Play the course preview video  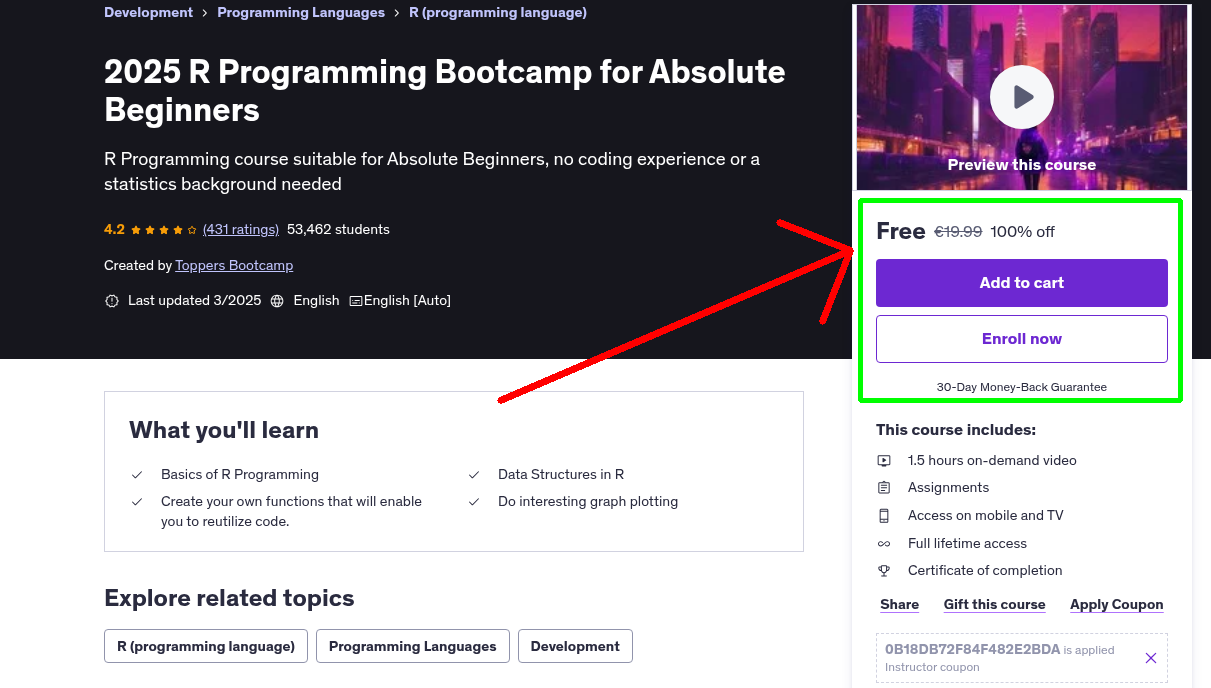[x=1021, y=96]
